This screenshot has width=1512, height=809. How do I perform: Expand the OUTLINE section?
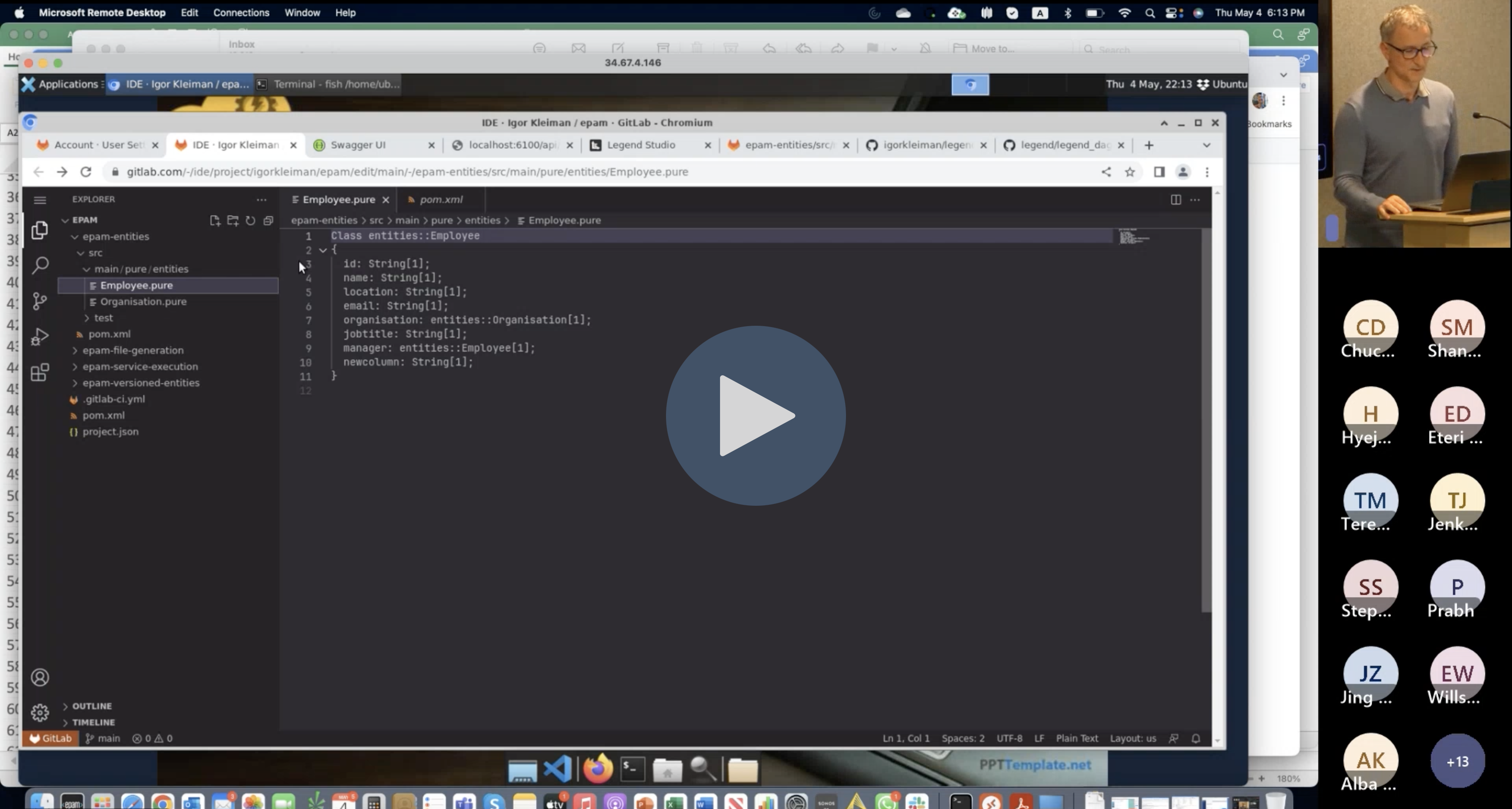(91, 706)
